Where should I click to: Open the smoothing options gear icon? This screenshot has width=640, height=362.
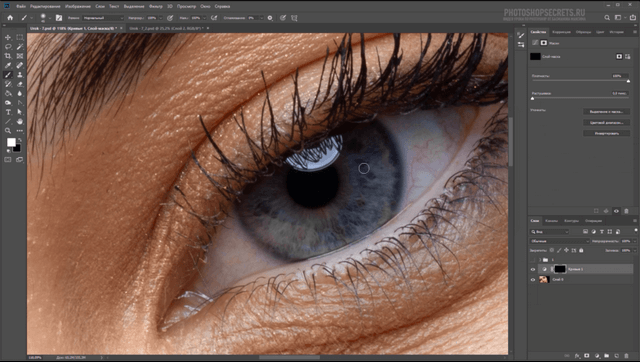coord(270,18)
